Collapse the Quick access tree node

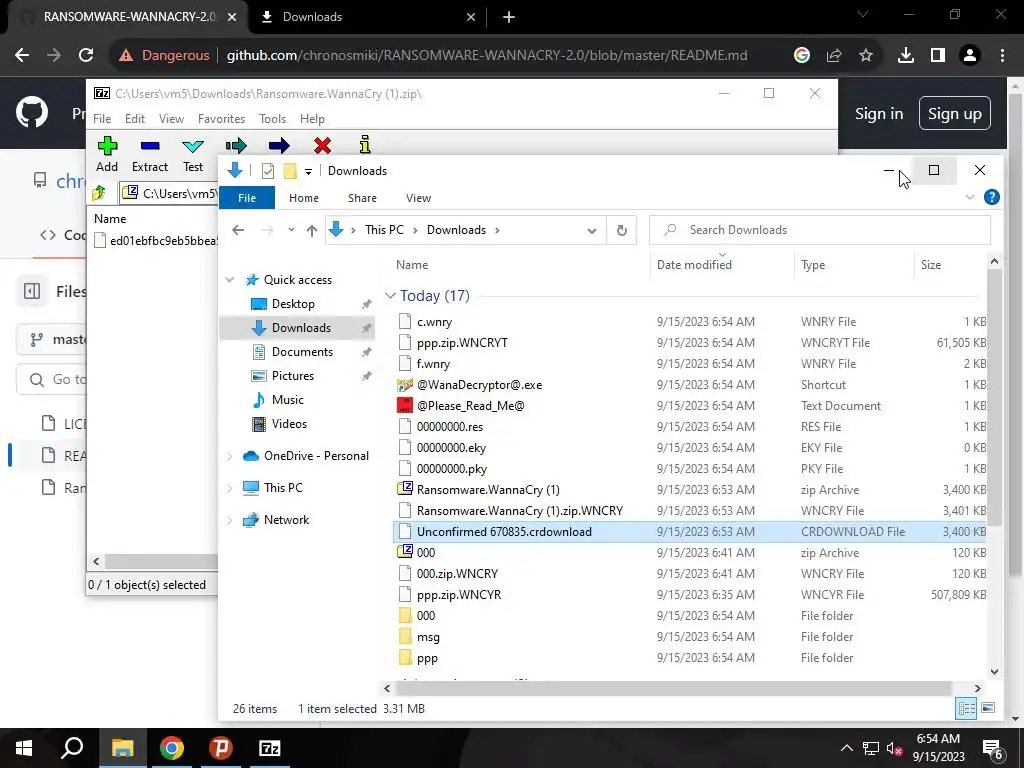(x=230, y=280)
